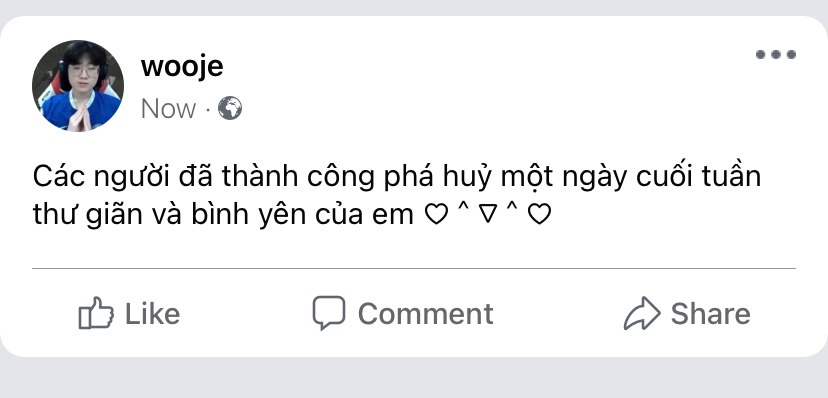
Task: Click the last heart emoji in the post
Action: [540, 215]
